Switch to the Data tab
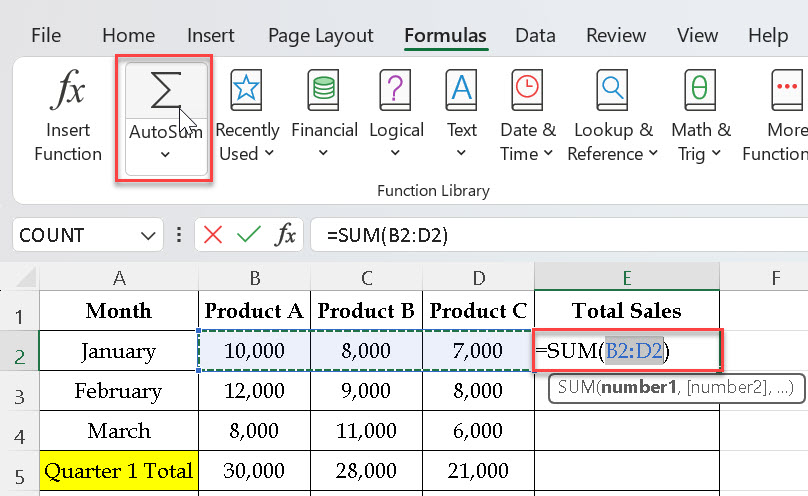 (535, 36)
